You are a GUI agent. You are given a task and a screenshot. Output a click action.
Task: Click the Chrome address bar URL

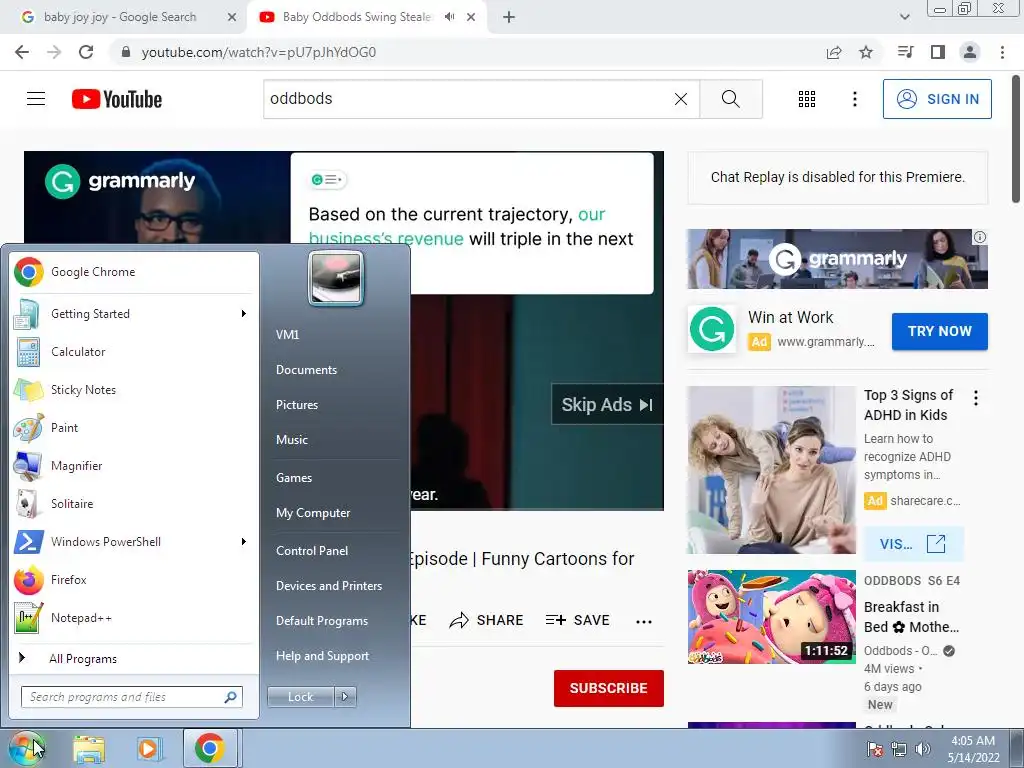(259, 52)
